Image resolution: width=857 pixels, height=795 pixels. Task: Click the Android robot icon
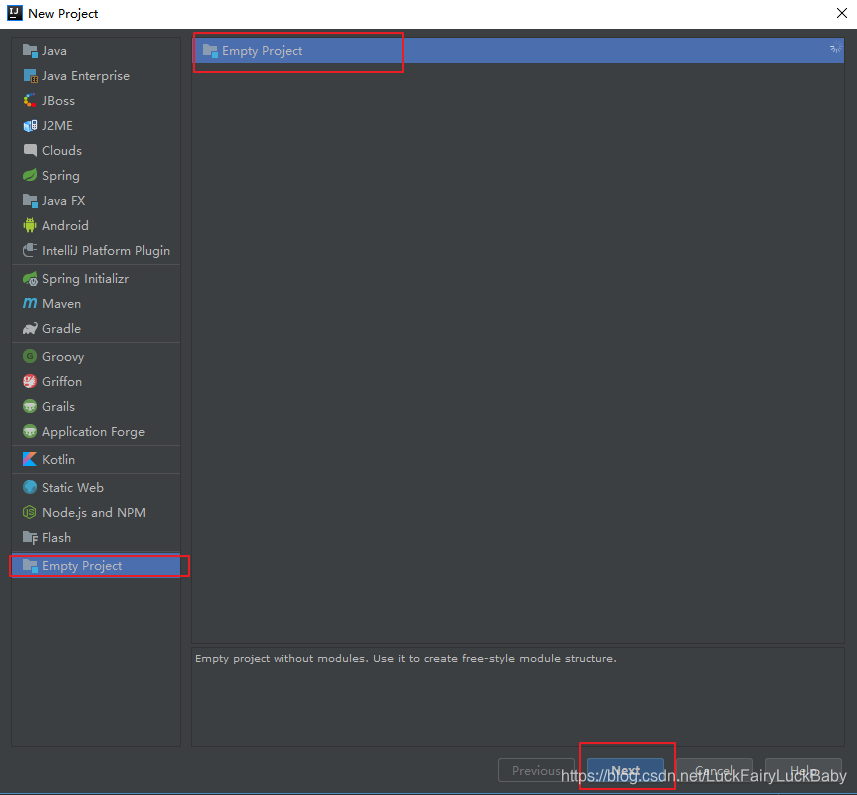point(30,225)
